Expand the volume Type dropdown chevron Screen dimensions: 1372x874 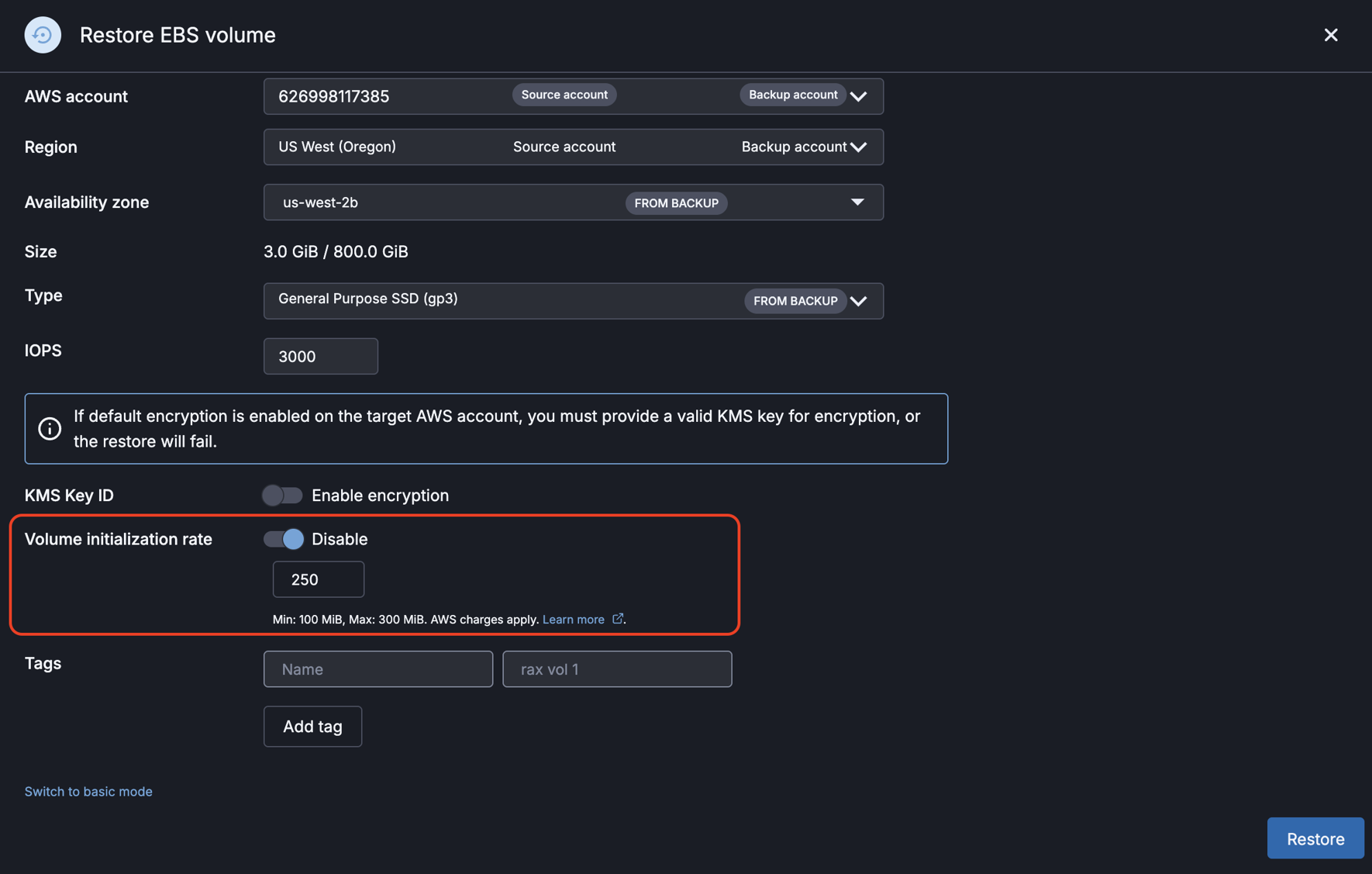tap(858, 301)
